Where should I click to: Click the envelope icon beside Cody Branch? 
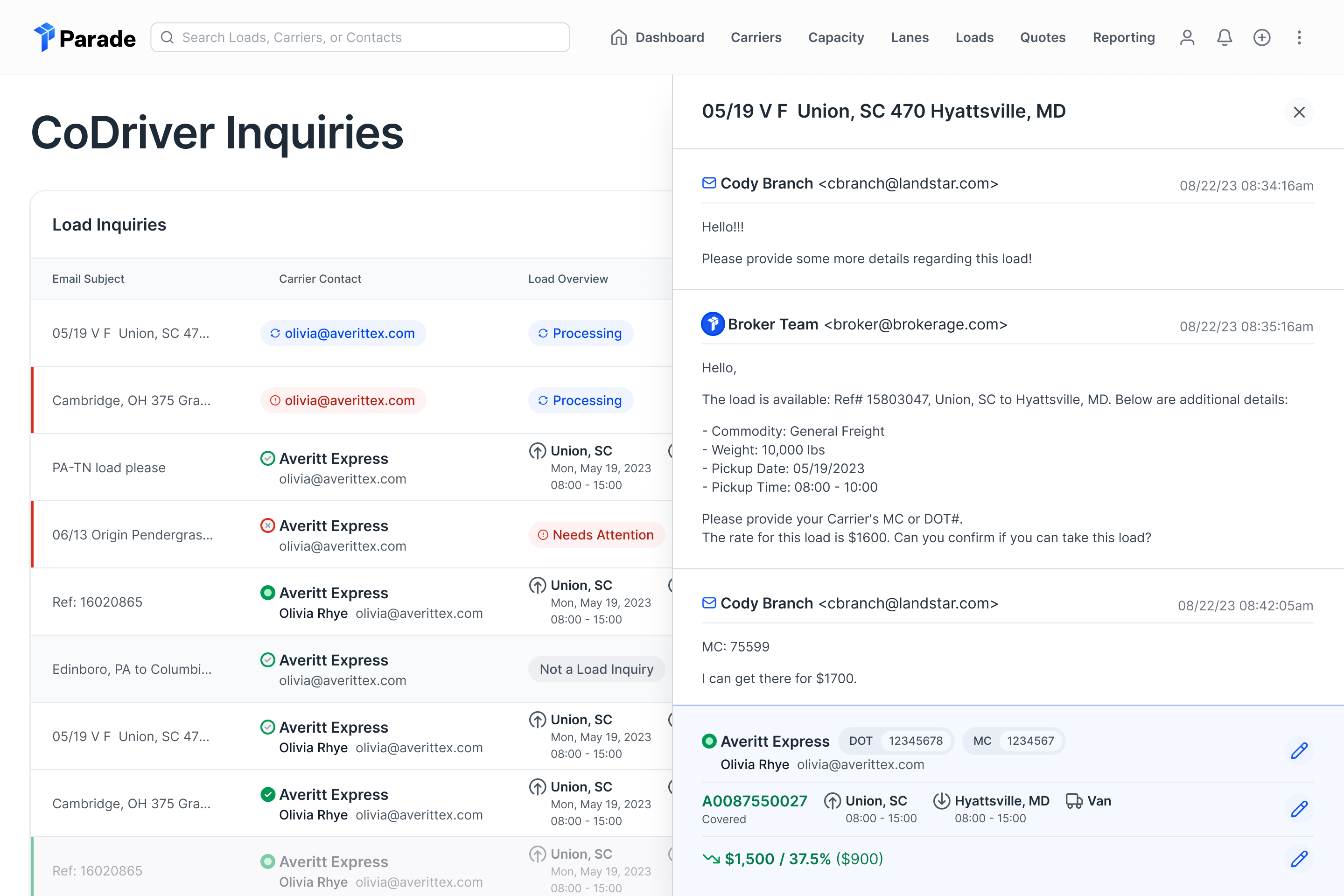[x=709, y=183]
